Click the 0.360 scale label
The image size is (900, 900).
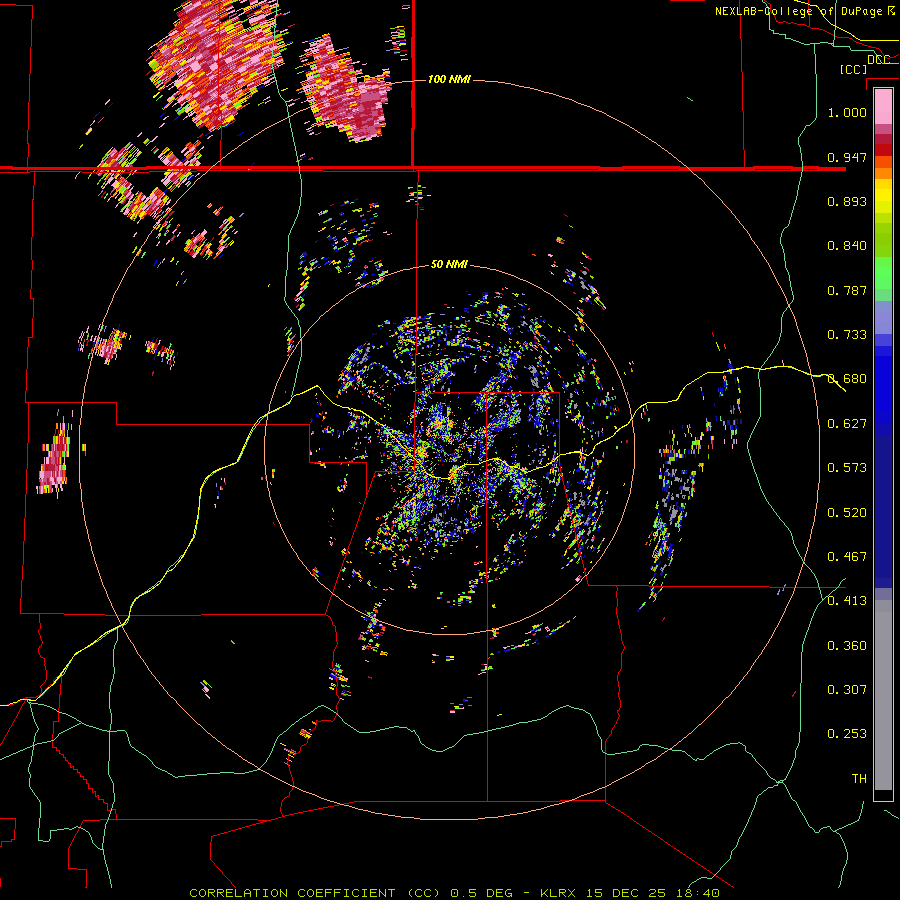847,646
